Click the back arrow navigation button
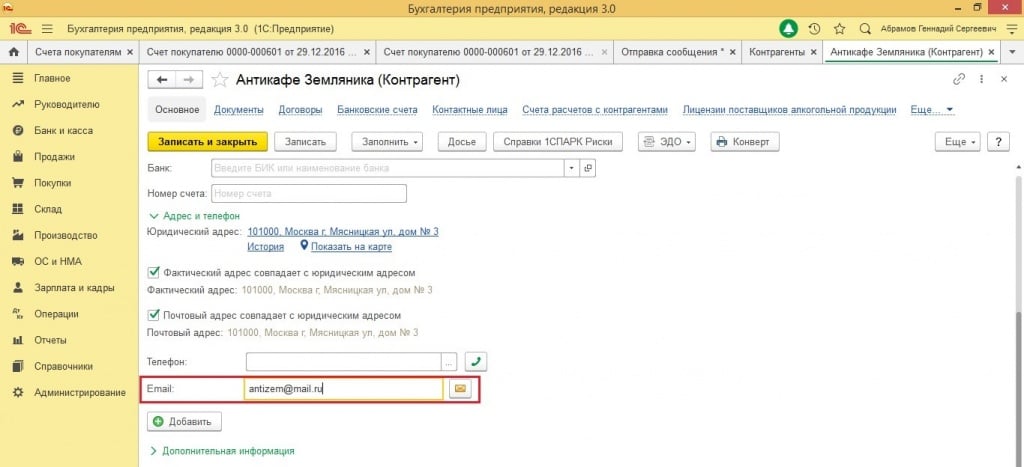Image resolution: width=1024 pixels, height=467 pixels. tap(161, 79)
